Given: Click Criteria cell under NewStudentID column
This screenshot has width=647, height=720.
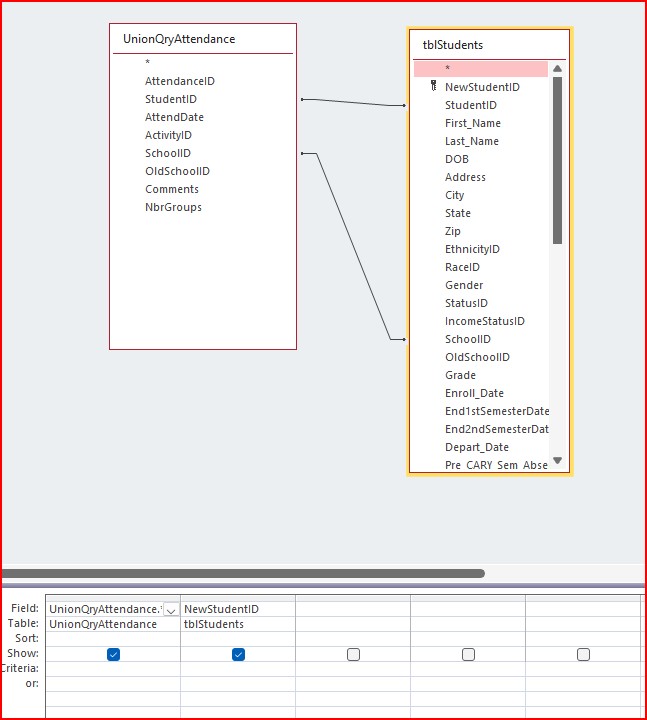Looking at the screenshot, I should 237,668.
